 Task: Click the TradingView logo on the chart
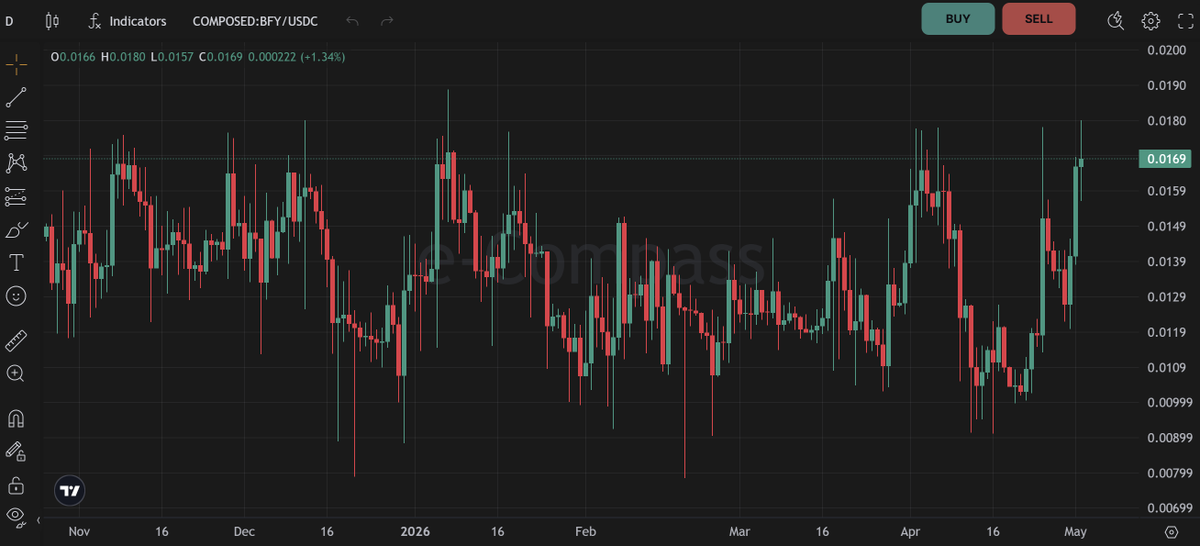[x=70, y=491]
